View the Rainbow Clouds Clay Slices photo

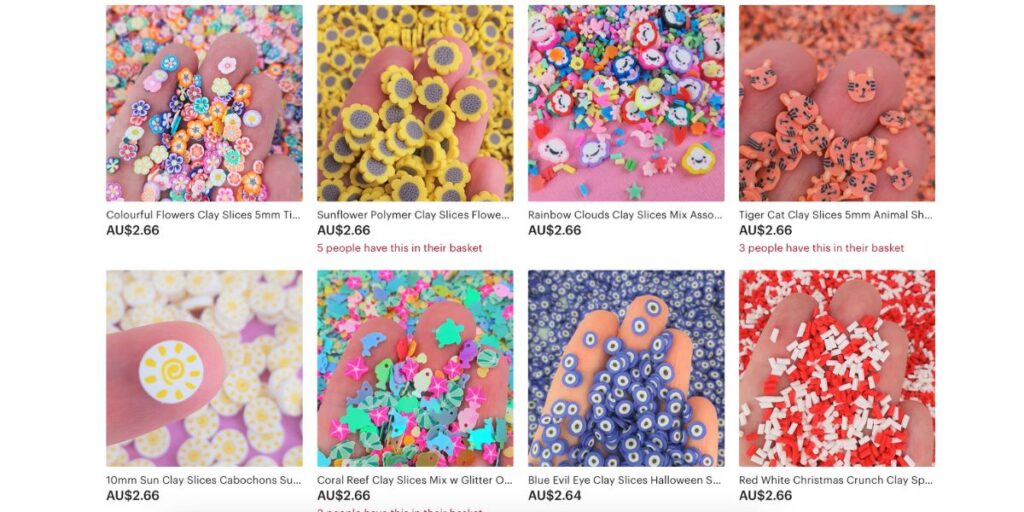(x=626, y=103)
